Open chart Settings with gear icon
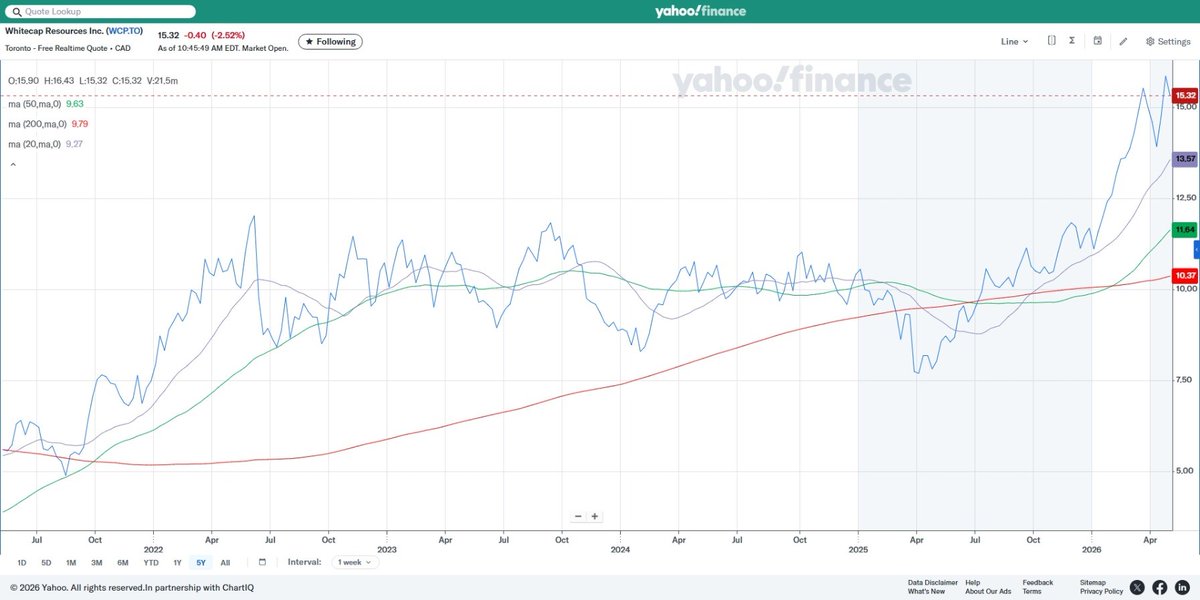The image size is (1200, 600). tap(1167, 42)
